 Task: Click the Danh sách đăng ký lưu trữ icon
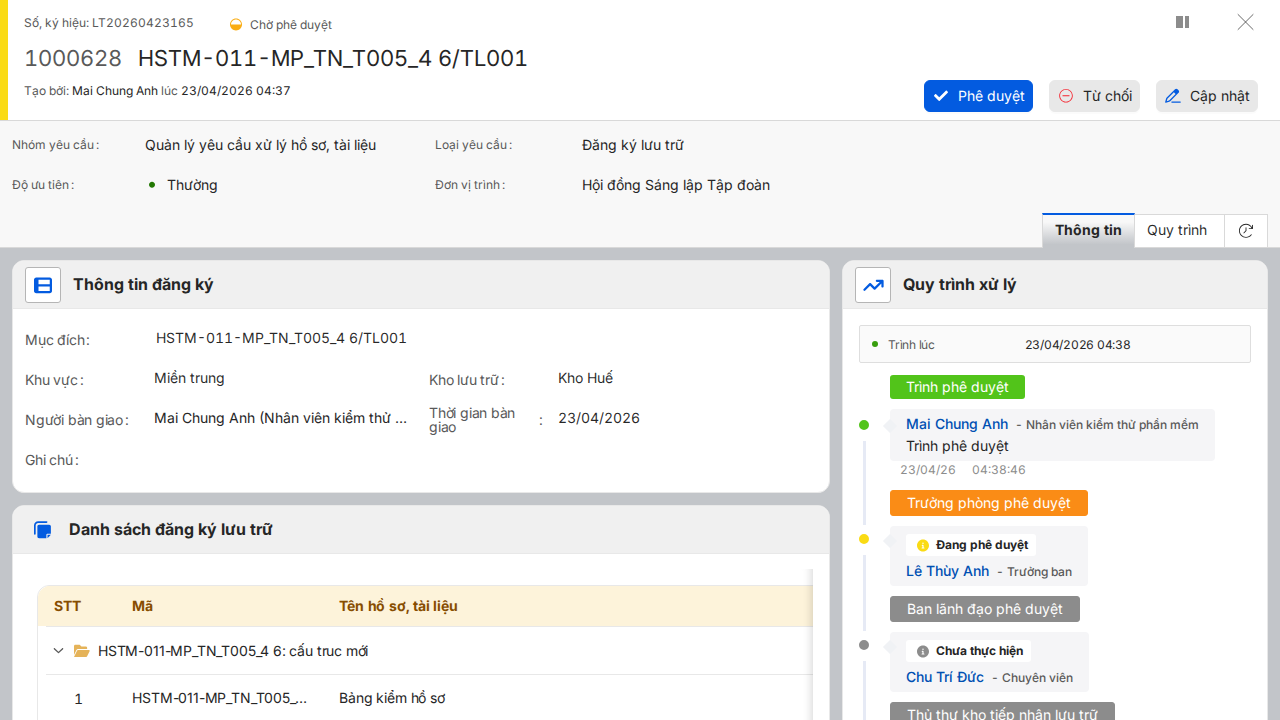point(42,530)
